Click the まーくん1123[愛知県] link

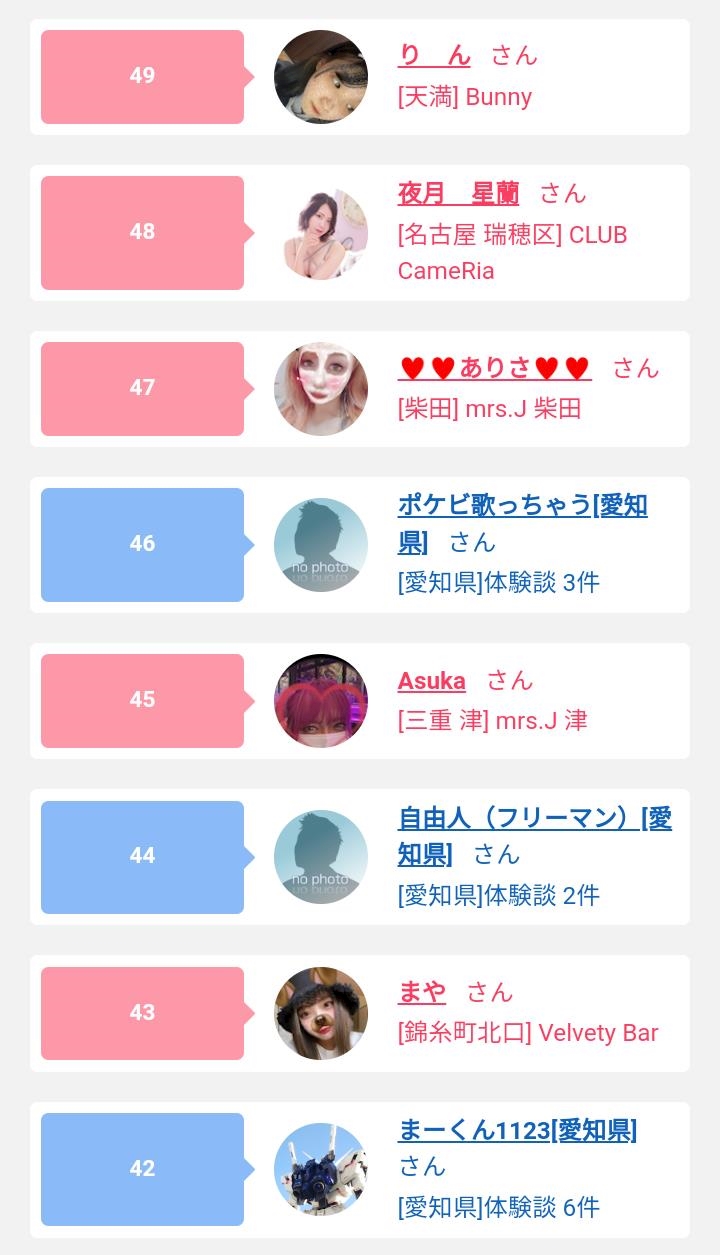517,1131
